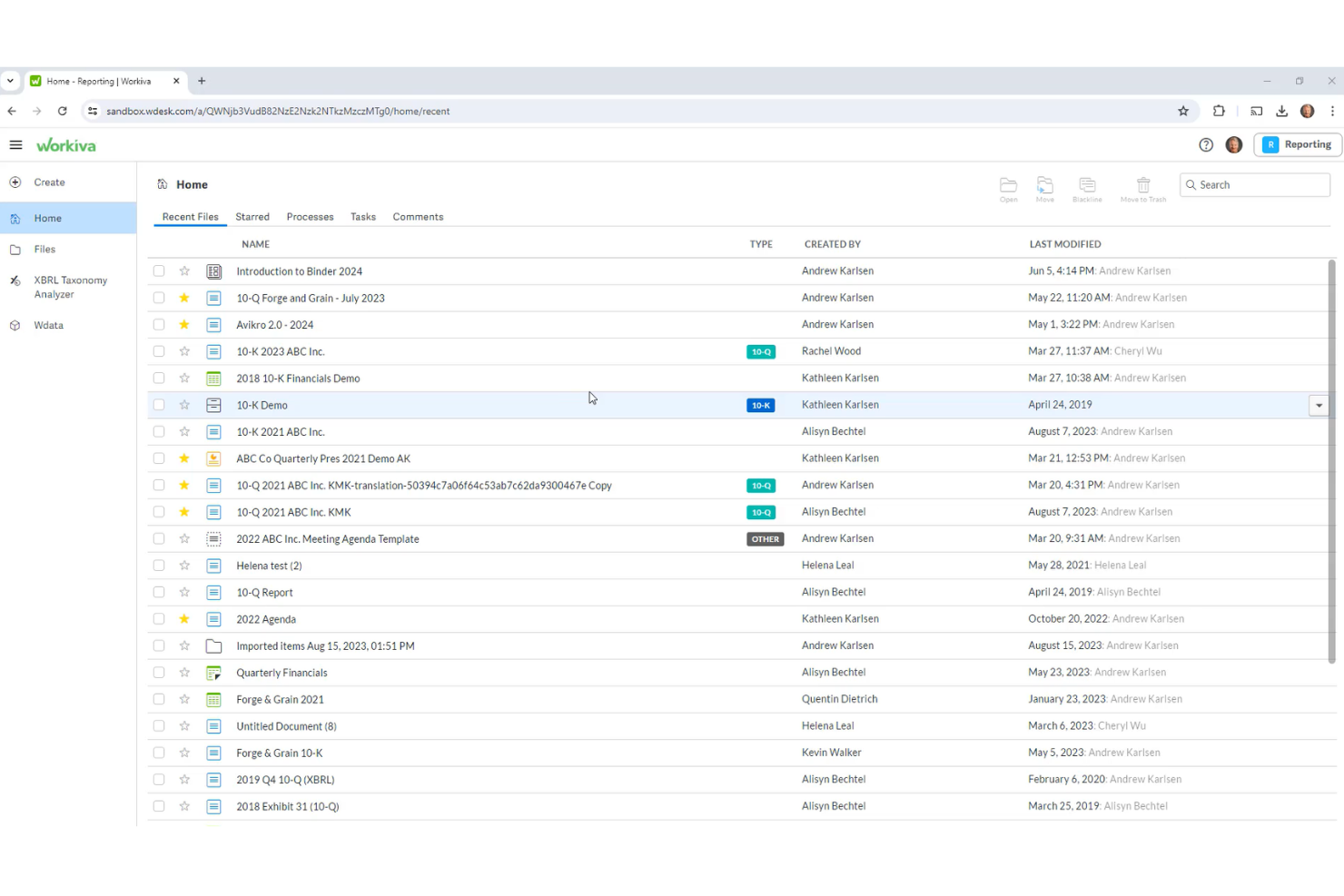The height and width of the screenshot is (896, 1344).
Task: Select Files in the left sidebar
Action: 44,249
